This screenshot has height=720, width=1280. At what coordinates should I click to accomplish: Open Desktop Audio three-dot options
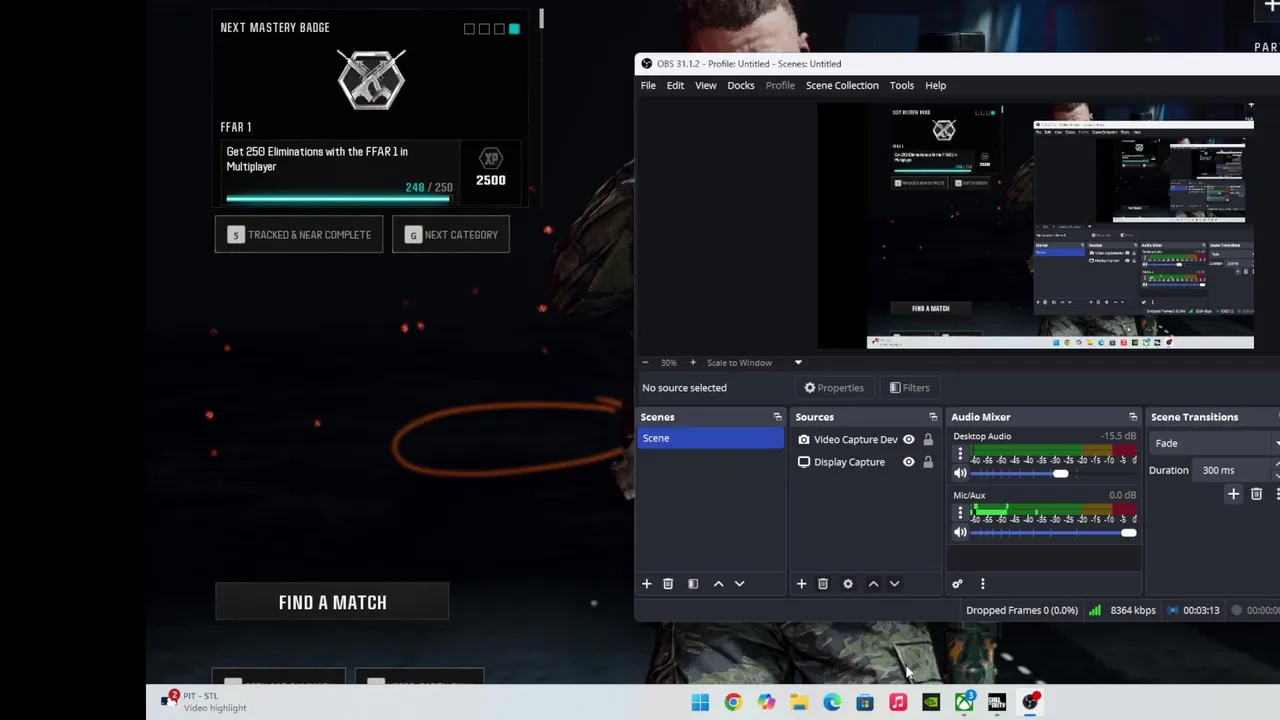tap(960, 455)
